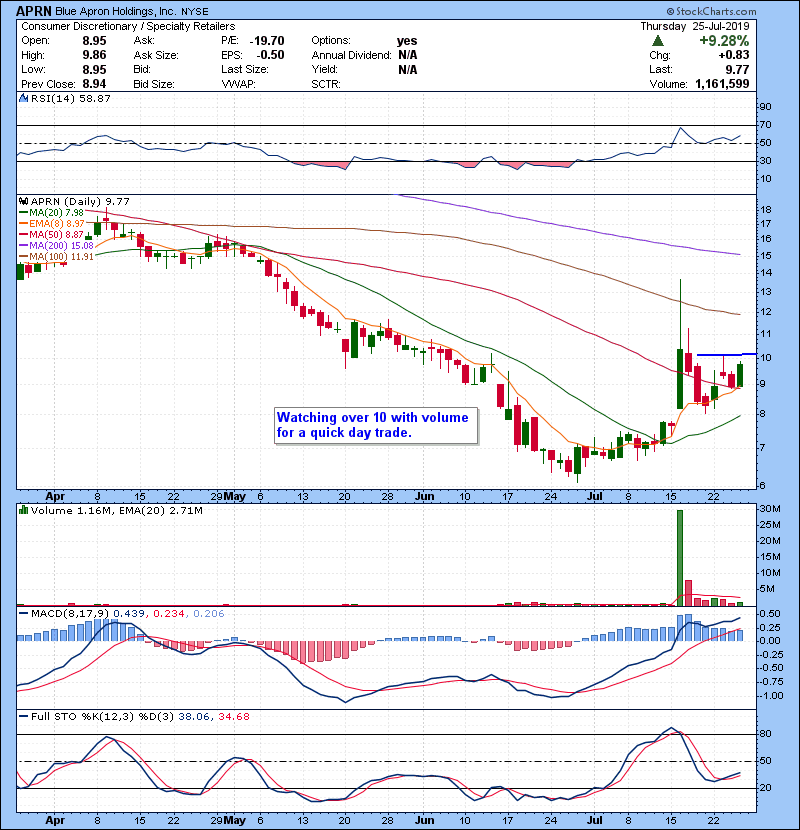The height and width of the screenshot is (830, 800).
Task: Click the RSI indicator icon beside RSI(14)
Action: [23, 98]
